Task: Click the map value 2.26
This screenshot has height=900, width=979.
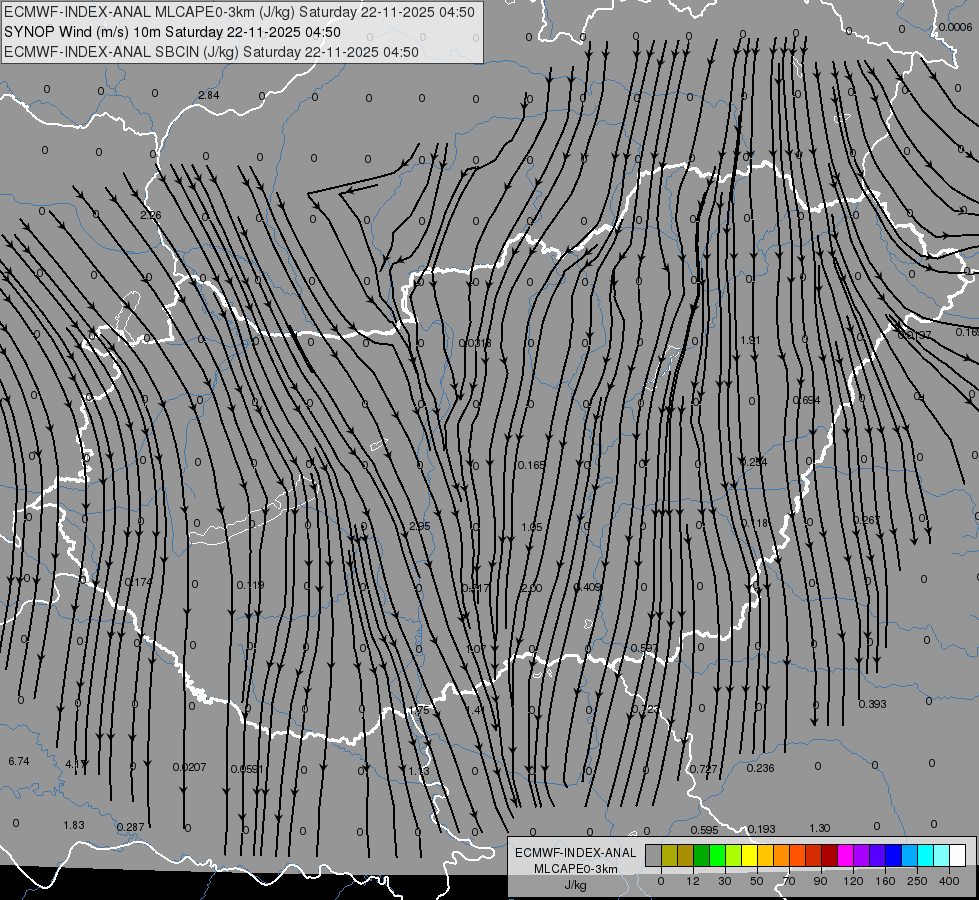Action: (x=150, y=215)
